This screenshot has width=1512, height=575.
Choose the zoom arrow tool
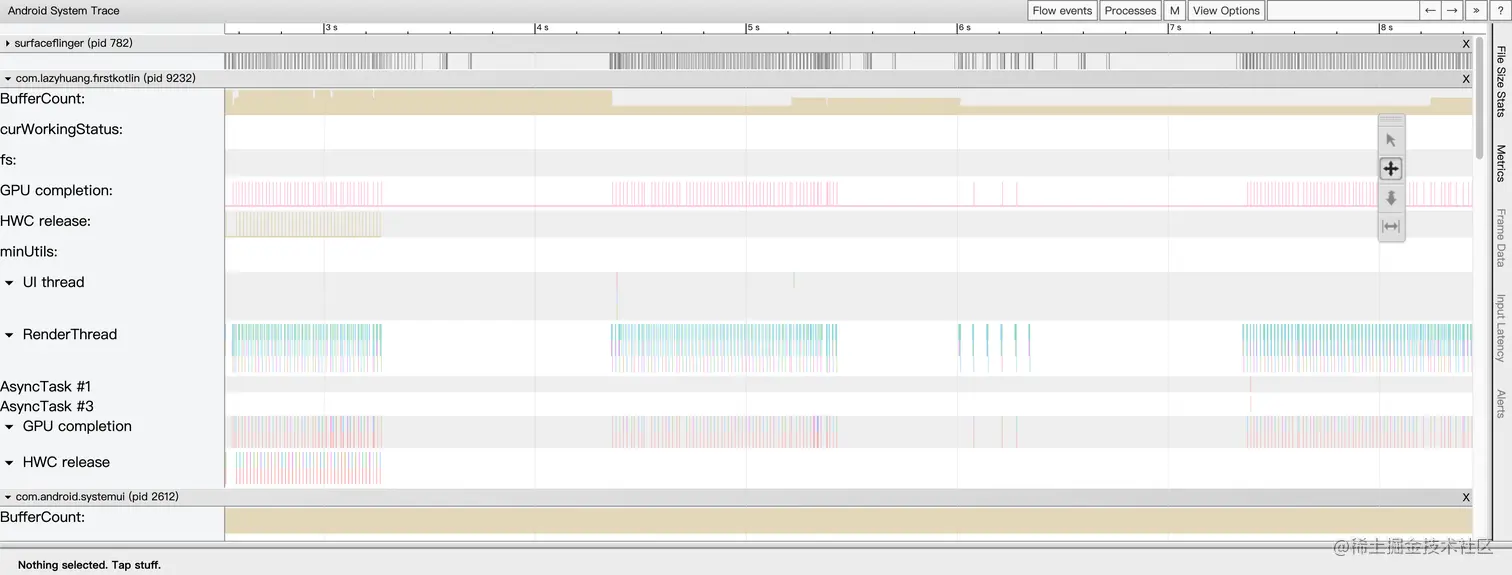click(1391, 198)
